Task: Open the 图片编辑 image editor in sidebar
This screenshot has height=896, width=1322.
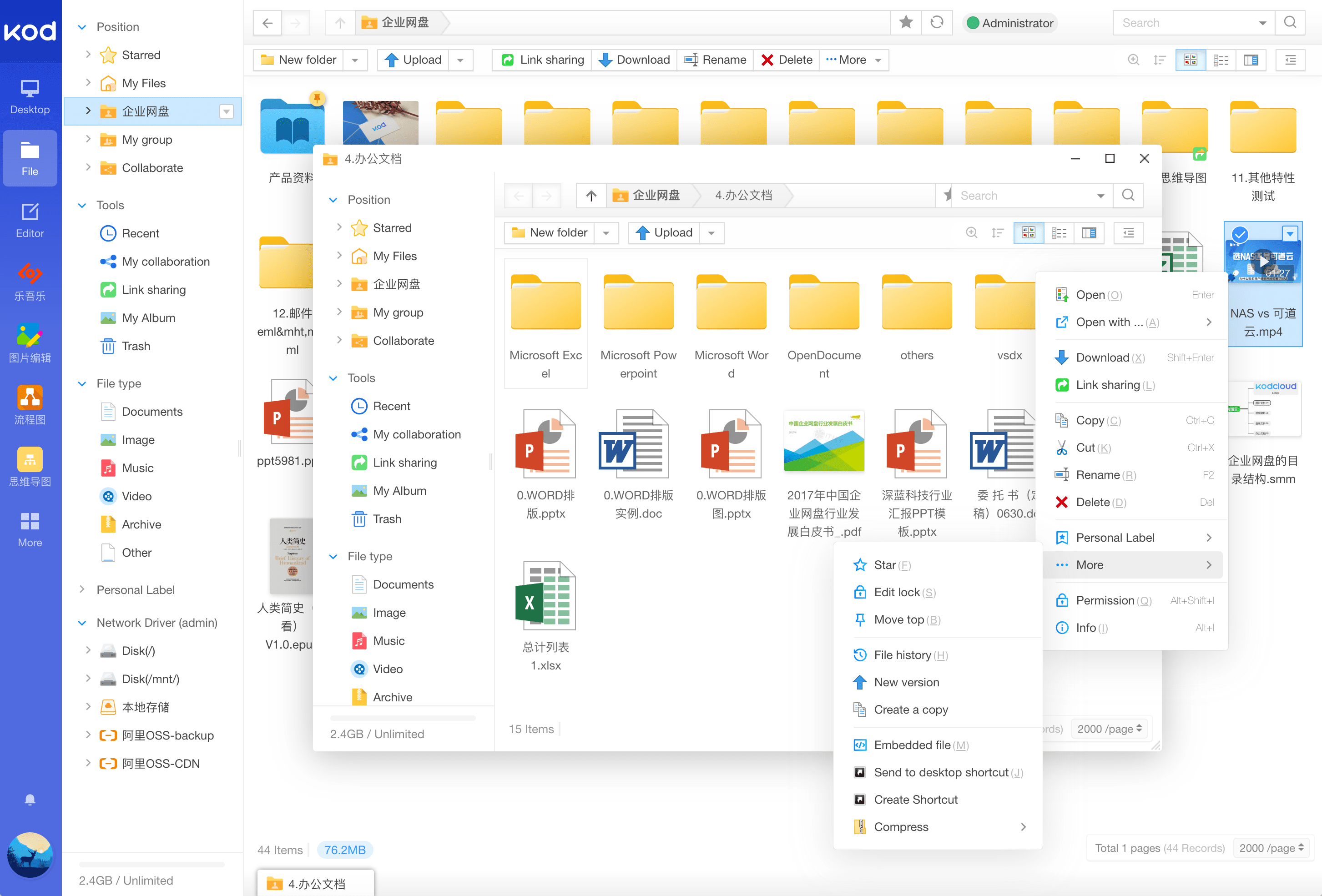Action: [x=30, y=341]
